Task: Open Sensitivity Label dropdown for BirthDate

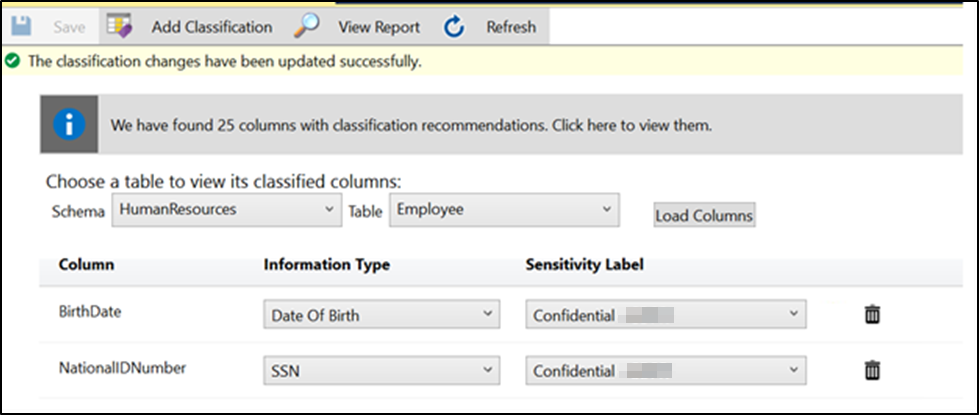Action: pos(666,315)
